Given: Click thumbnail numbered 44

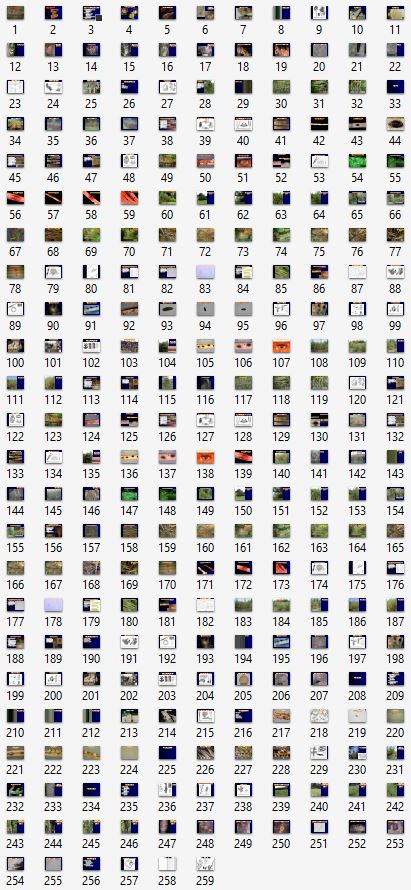Looking at the screenshot, I should point(395,123).
